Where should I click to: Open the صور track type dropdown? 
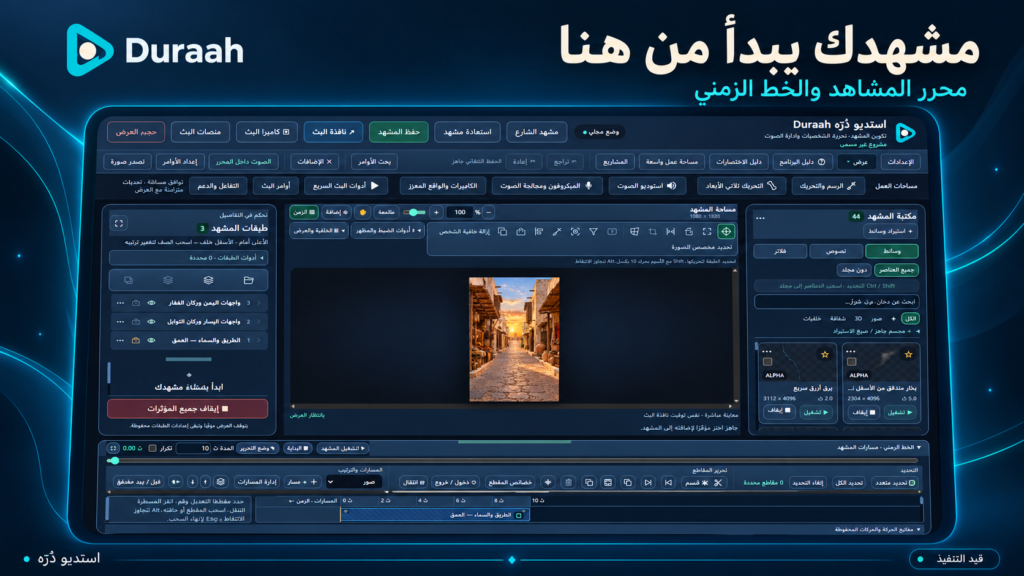pyautogui.click(x=354, y=482)
